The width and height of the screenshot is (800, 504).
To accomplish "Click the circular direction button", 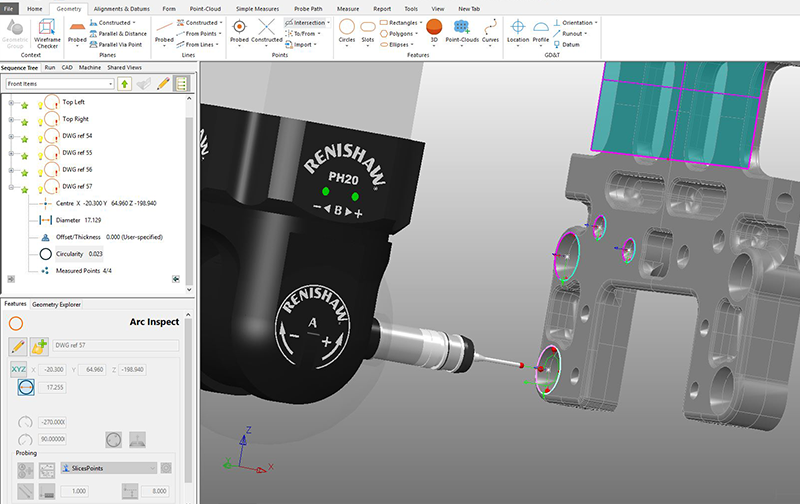I will tap(114, 440).
